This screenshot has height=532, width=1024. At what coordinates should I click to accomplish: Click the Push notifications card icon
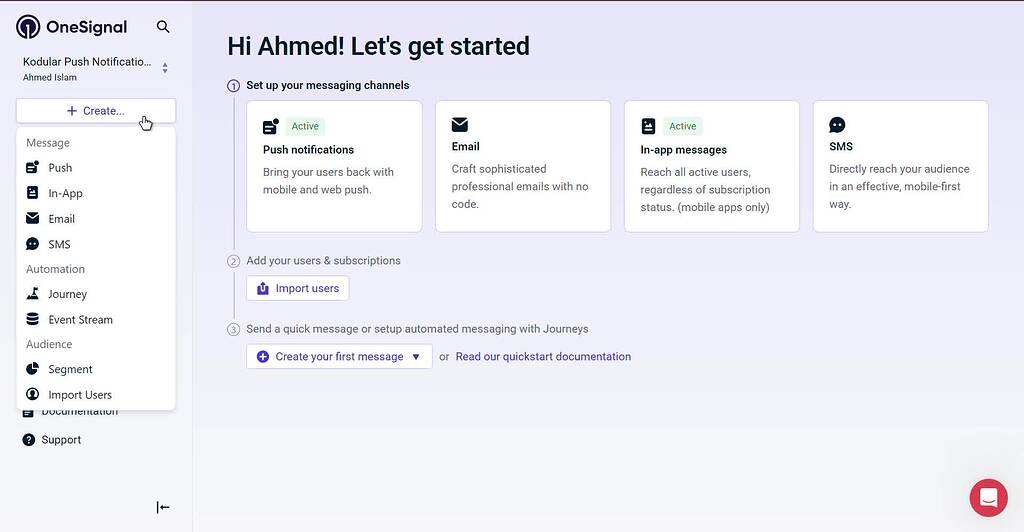point(271,126)
